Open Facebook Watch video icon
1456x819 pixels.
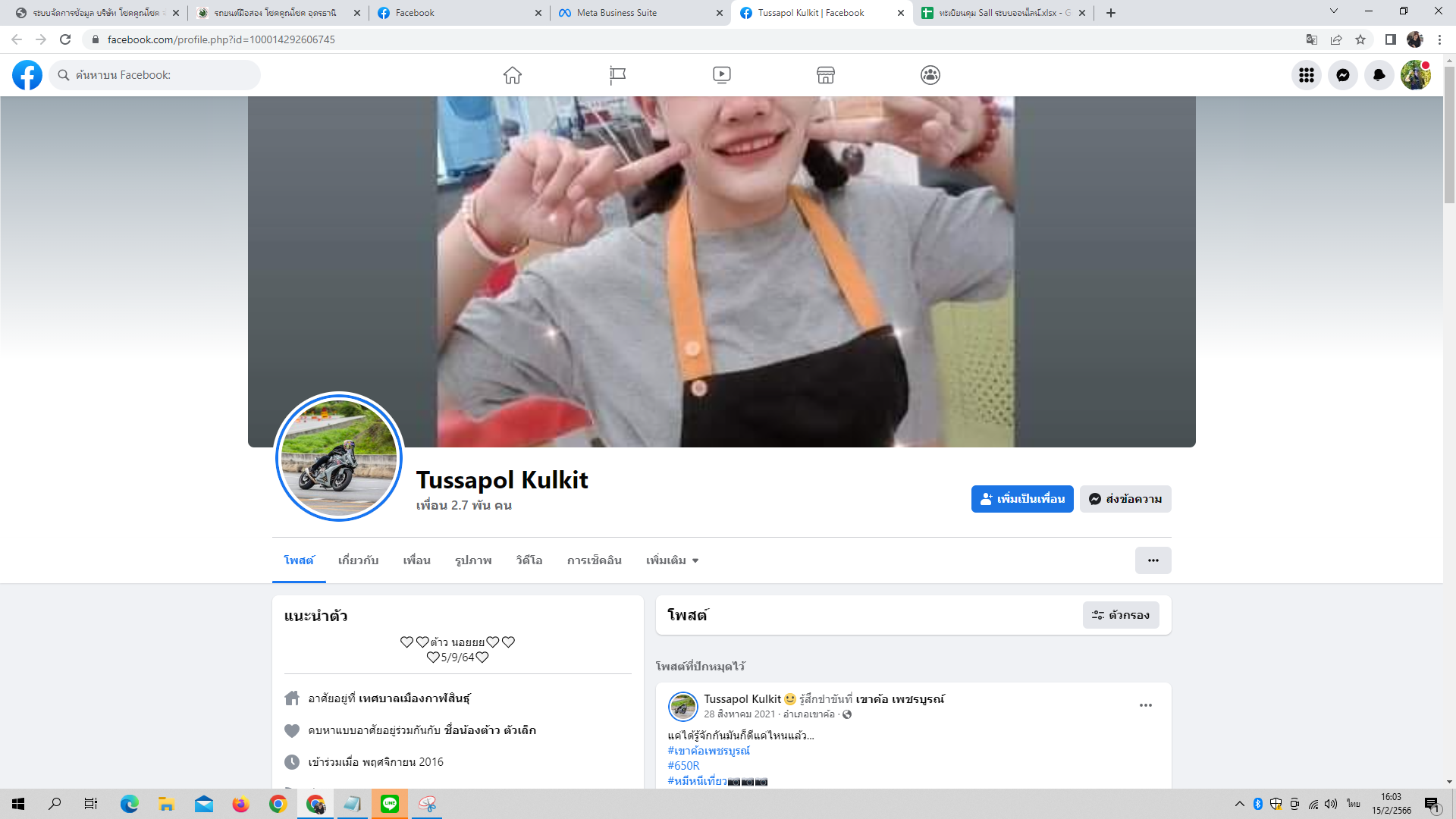click(x=721, y=75)
